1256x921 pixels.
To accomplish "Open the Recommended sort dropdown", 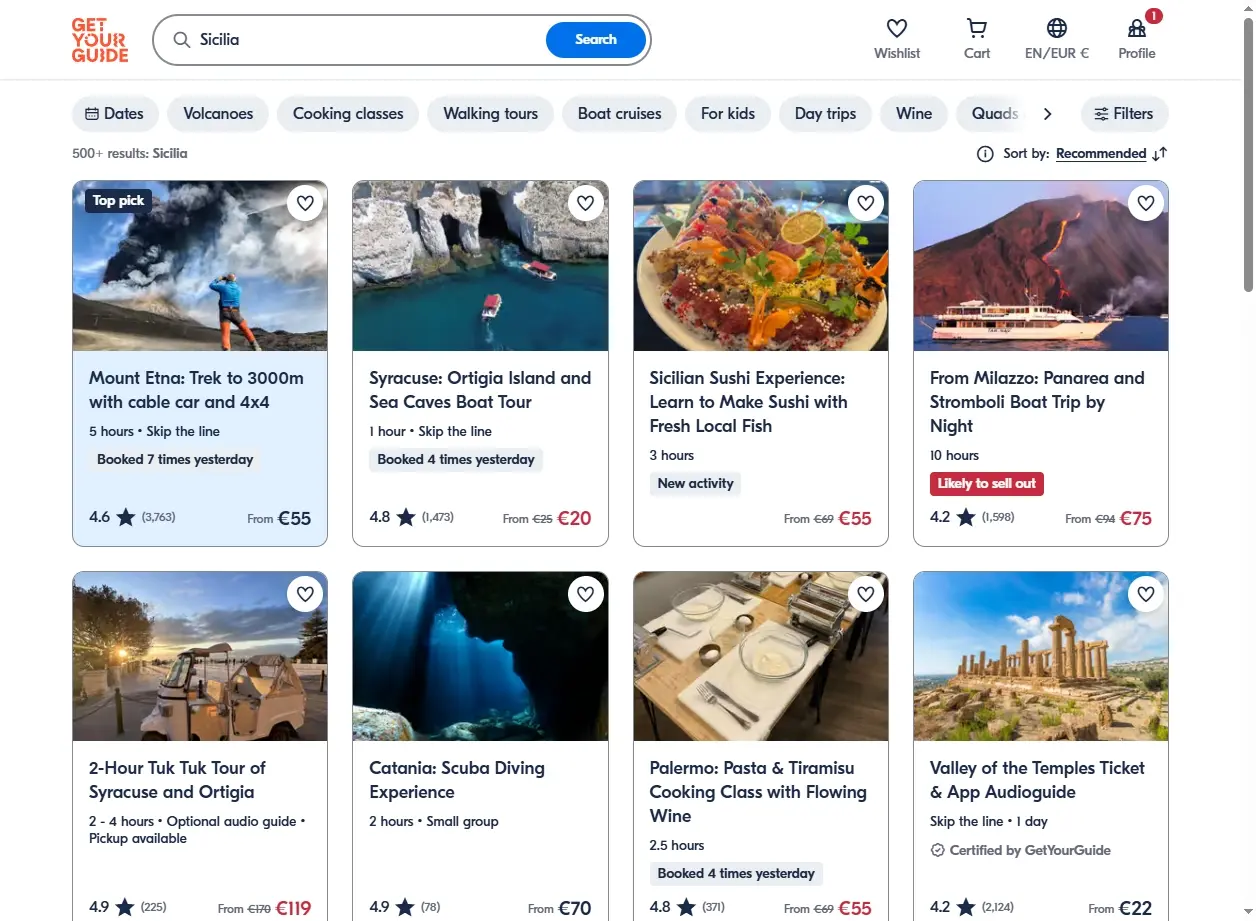I will pos(1101,154).
